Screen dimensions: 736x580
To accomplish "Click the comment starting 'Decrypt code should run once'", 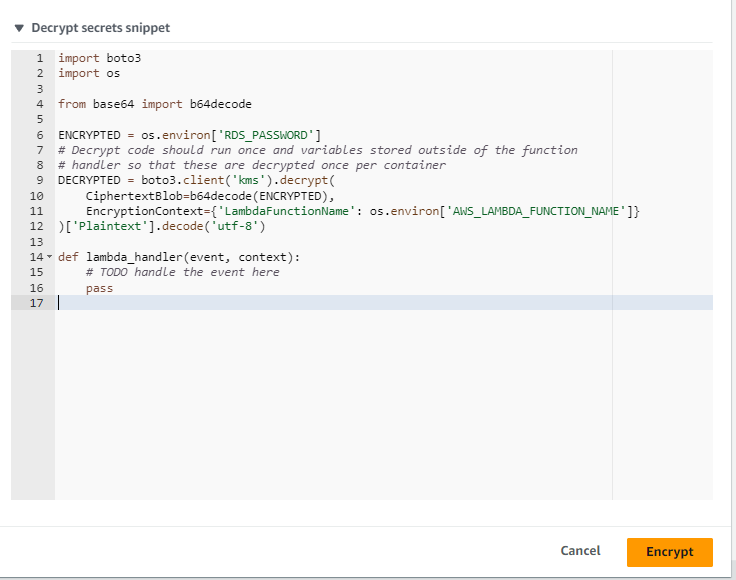I will (318, 150).
